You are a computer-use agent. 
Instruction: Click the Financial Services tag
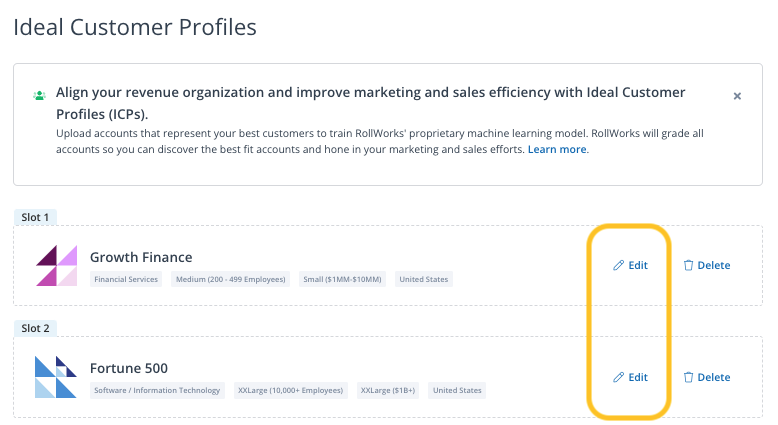click(x=126, y=279)
